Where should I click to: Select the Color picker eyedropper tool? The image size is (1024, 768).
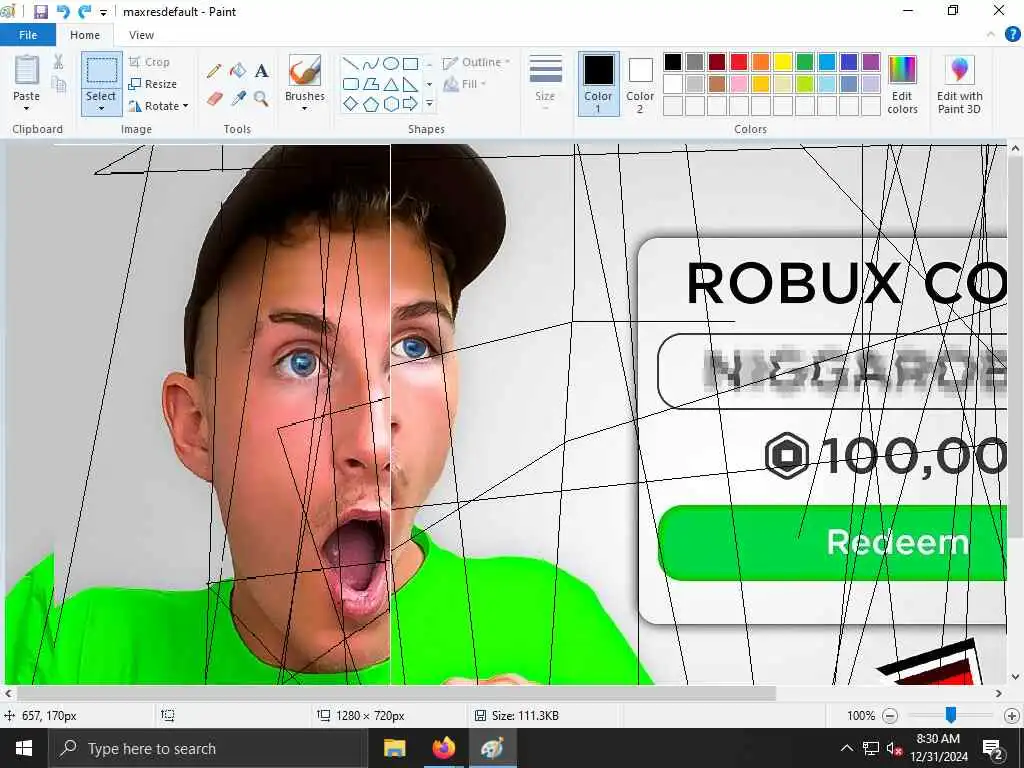pos(238,99)
